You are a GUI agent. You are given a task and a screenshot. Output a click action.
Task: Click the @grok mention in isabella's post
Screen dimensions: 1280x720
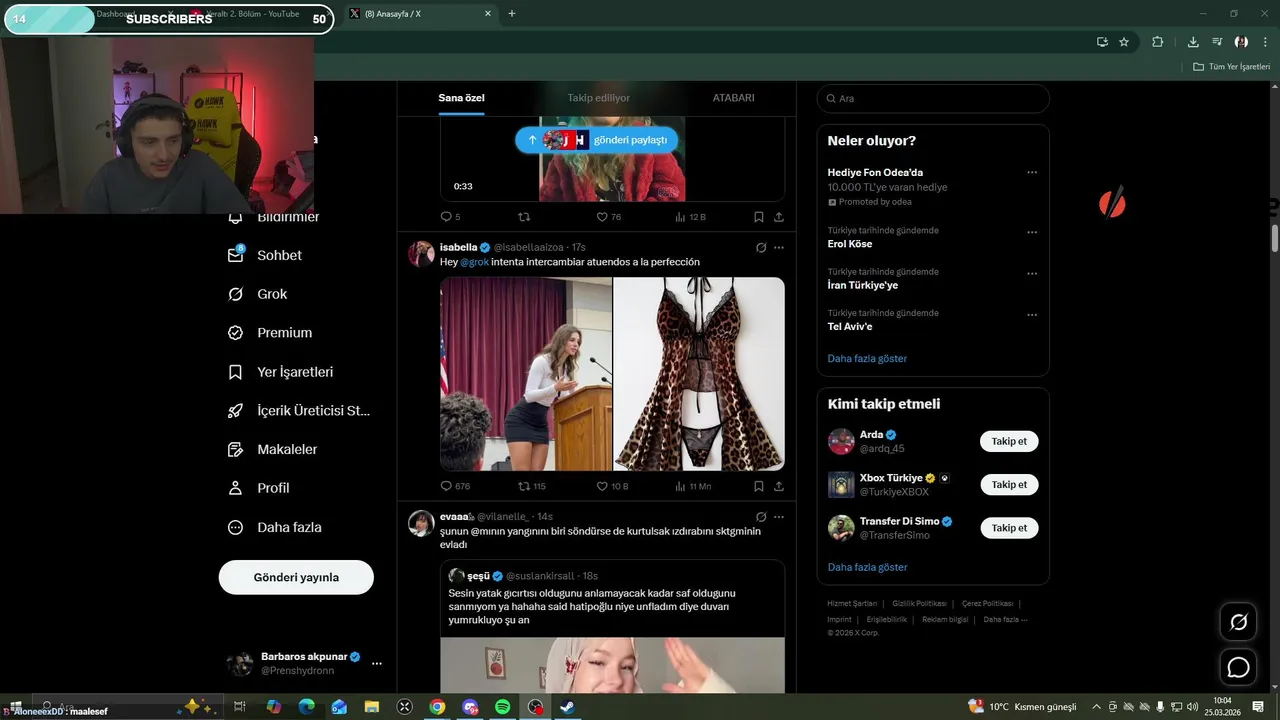474,262
